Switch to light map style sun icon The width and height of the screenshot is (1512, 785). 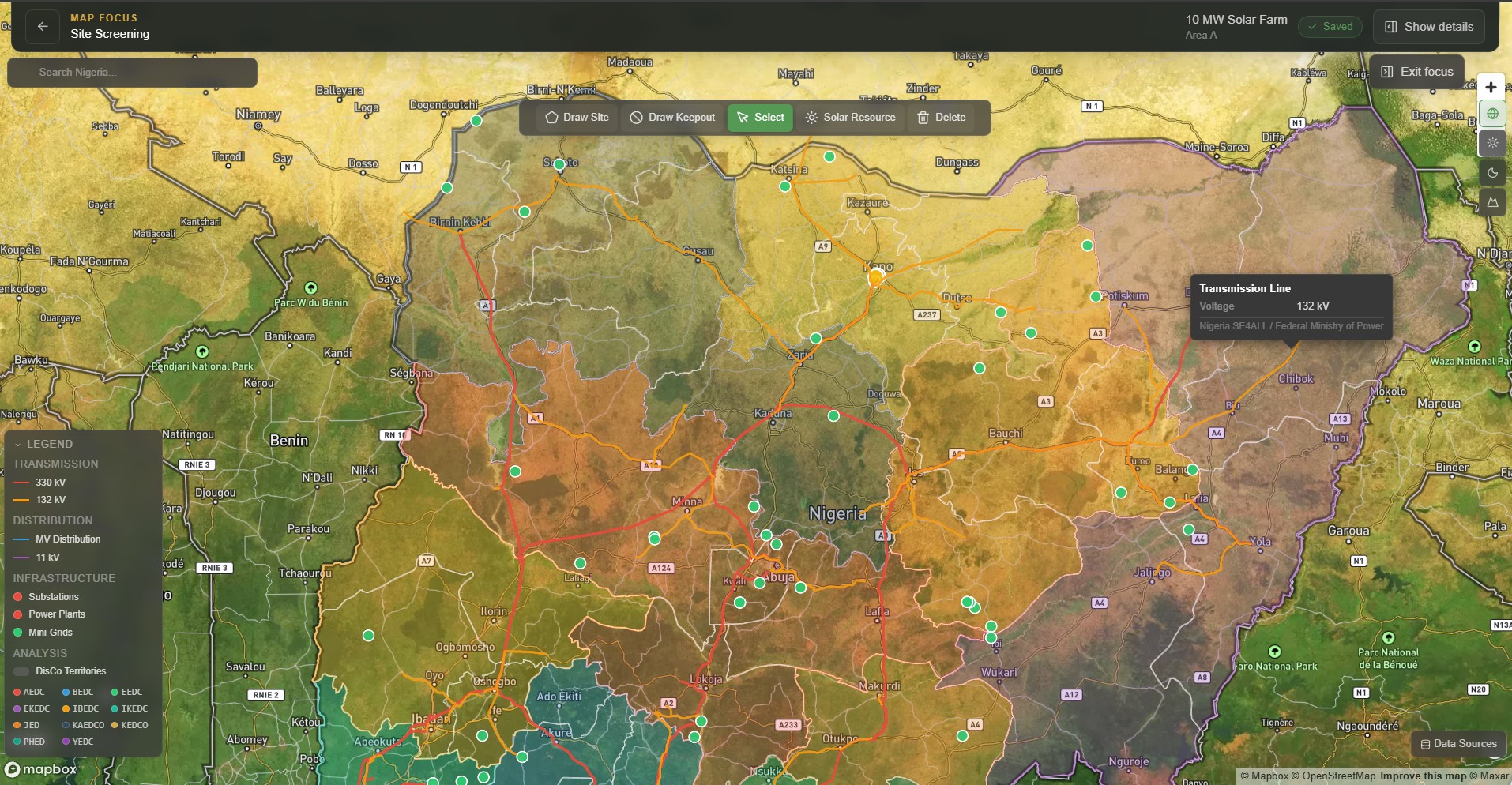(1491, 143)
